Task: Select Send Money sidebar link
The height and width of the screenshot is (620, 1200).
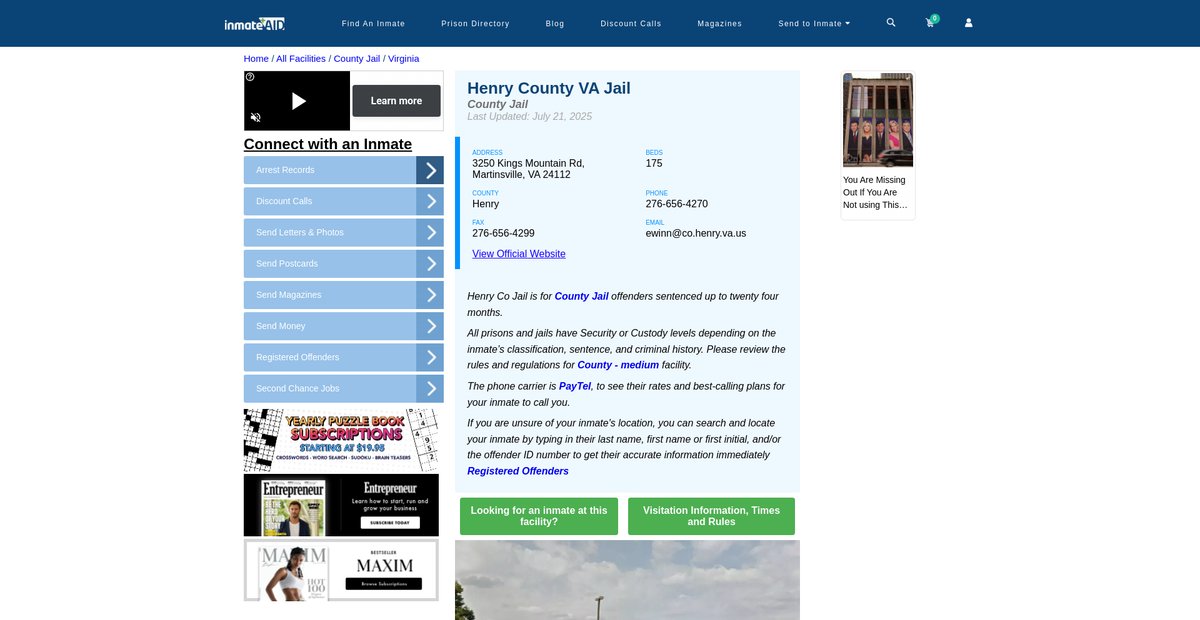Action: click(330, 326)
